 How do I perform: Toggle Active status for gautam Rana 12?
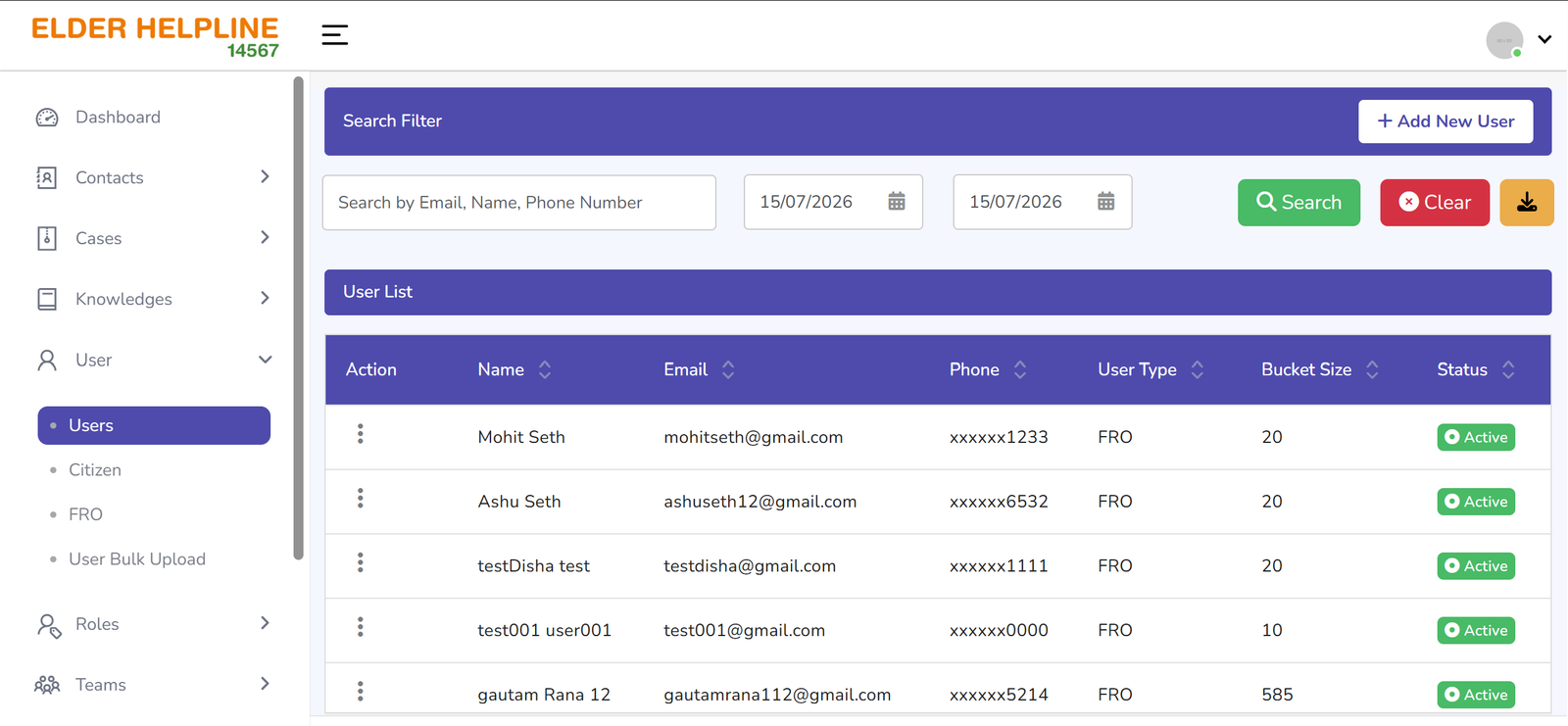pyautogui.click(x=1476, y=695)
